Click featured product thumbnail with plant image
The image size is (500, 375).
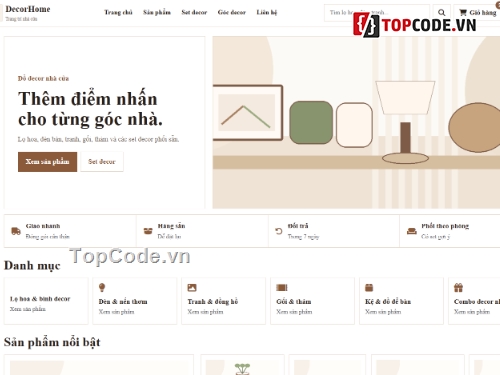(x=242, y=368)
